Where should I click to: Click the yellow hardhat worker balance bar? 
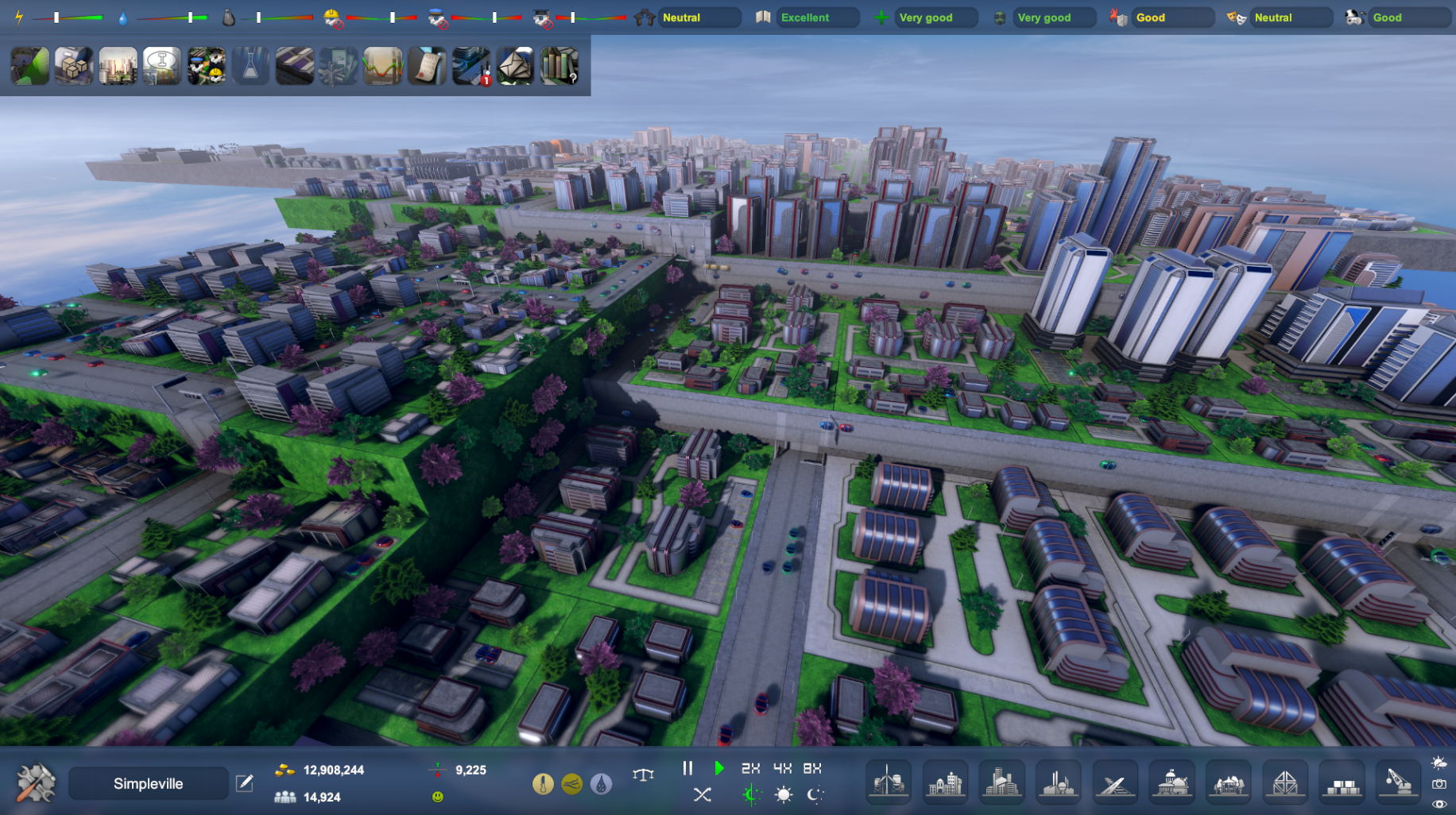coord(381,17)
